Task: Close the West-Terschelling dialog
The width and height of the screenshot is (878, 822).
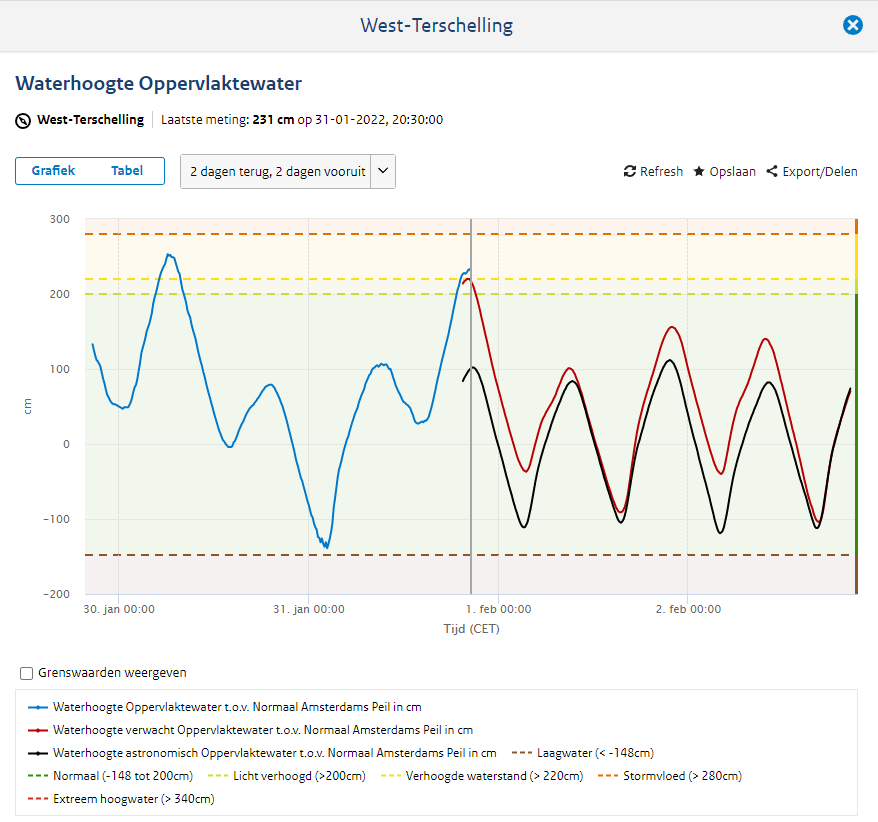Action: click(852, 25)
